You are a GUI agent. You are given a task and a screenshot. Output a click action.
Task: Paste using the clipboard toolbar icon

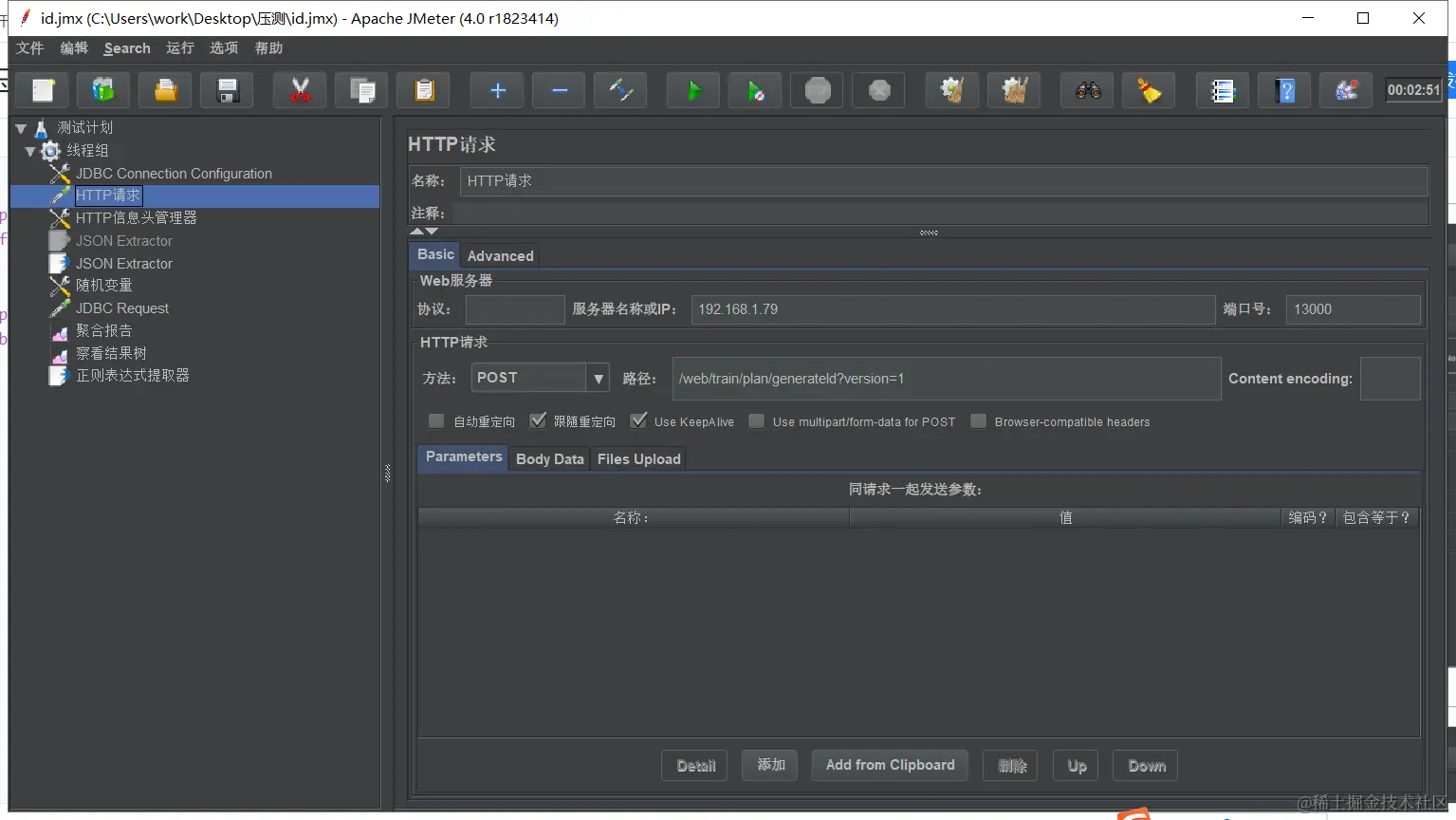coord(423,90)
